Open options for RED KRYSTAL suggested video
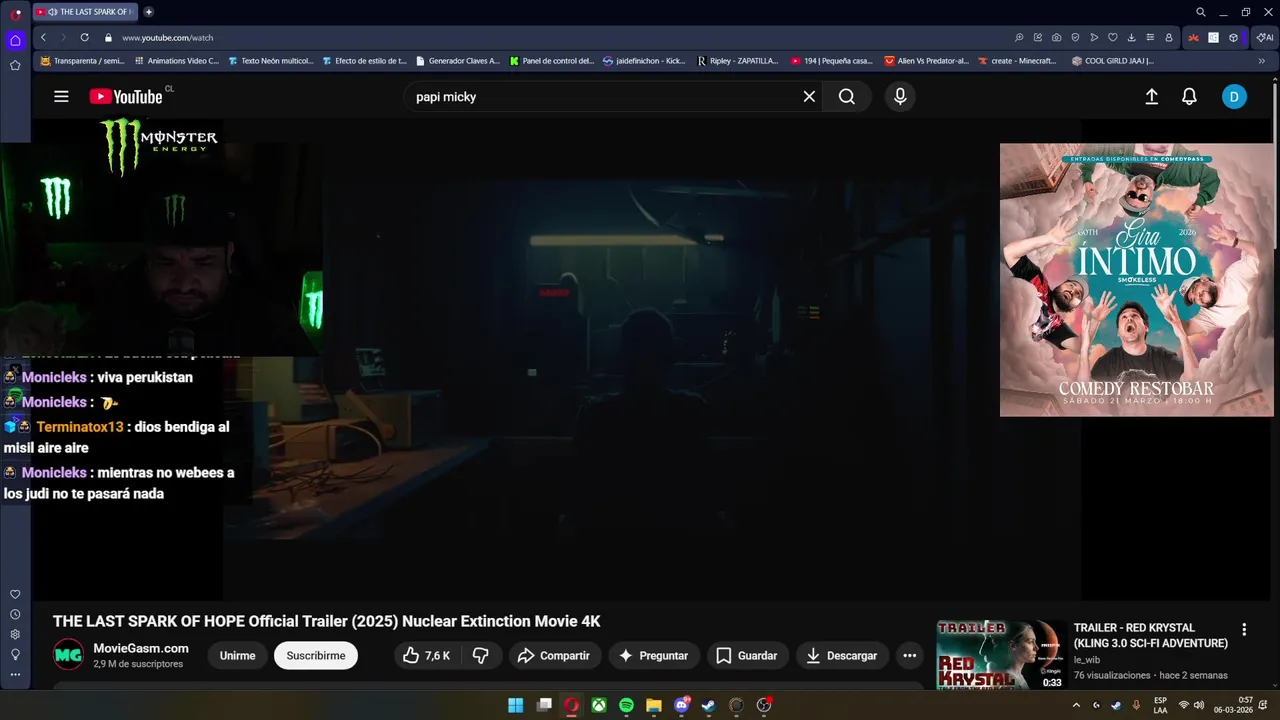This screenshot has width=1280, height=720. 1244,630
